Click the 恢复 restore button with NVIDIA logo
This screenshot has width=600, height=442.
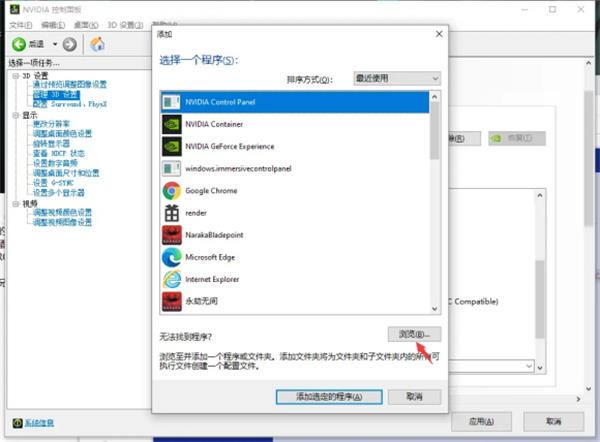tap(517, 138)
